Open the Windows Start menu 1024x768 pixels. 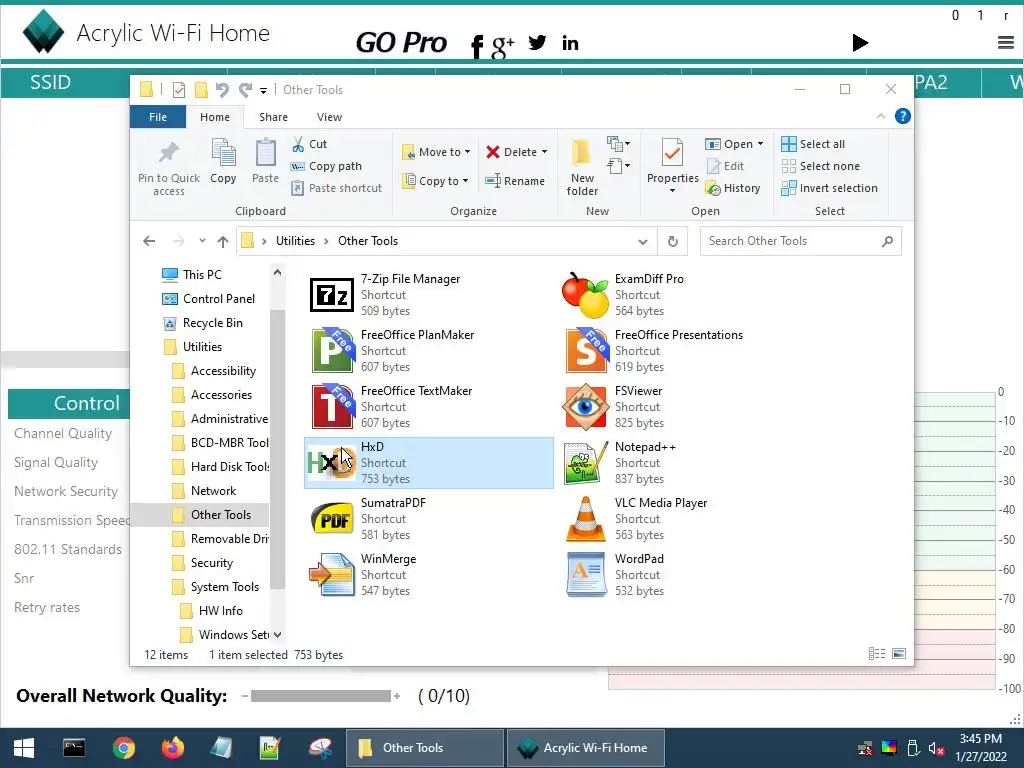24,748
